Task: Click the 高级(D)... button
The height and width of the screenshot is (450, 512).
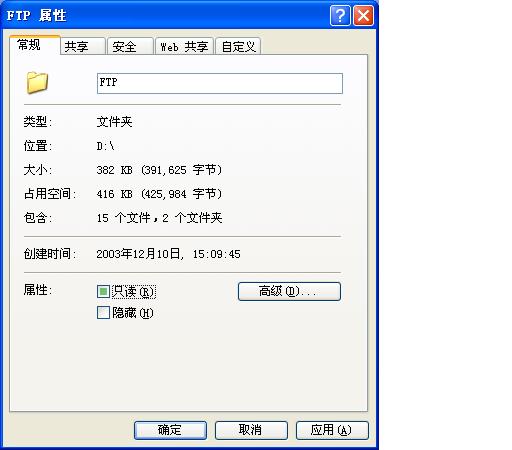Action: (289, 292)
